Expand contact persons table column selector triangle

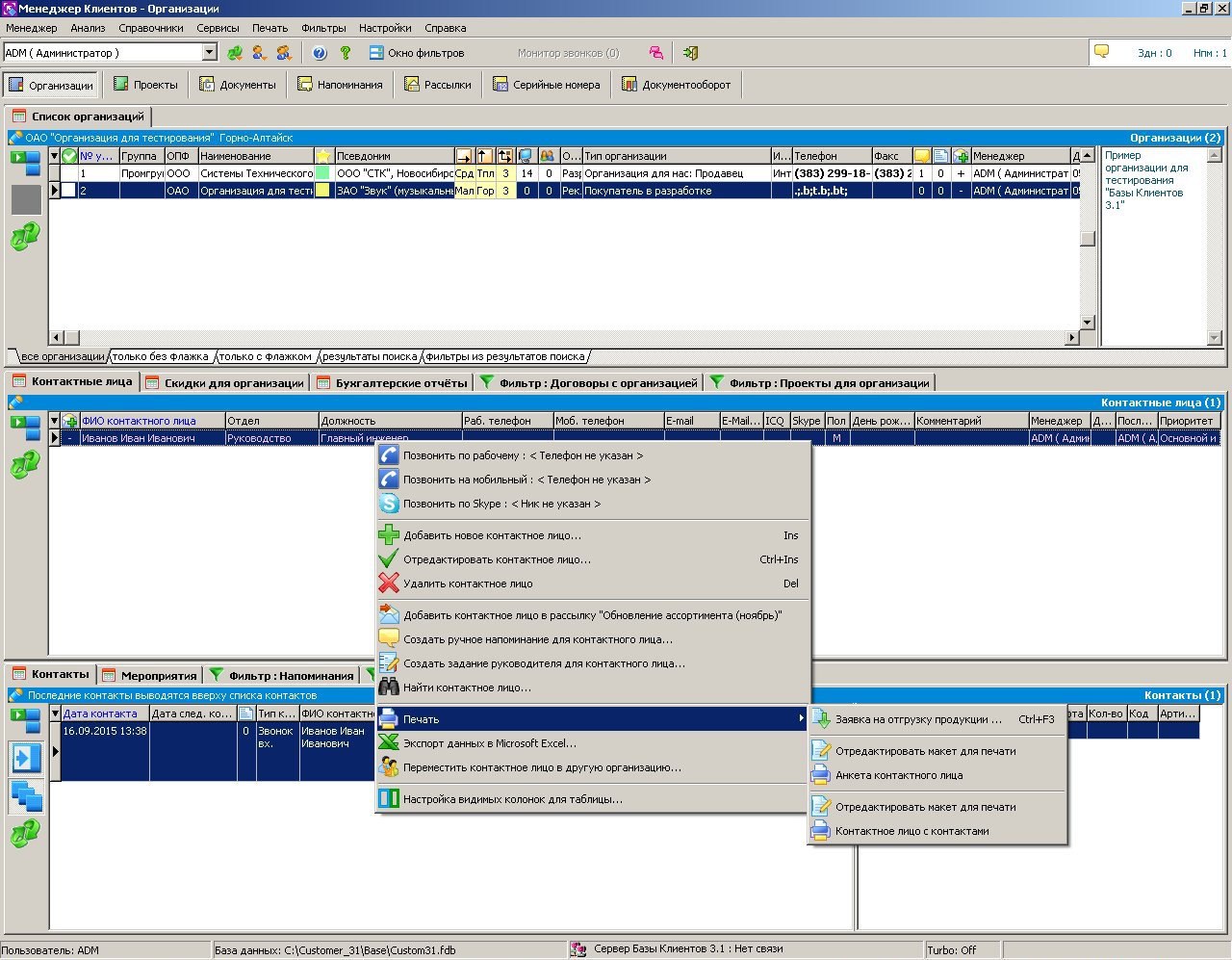point(55,421)
